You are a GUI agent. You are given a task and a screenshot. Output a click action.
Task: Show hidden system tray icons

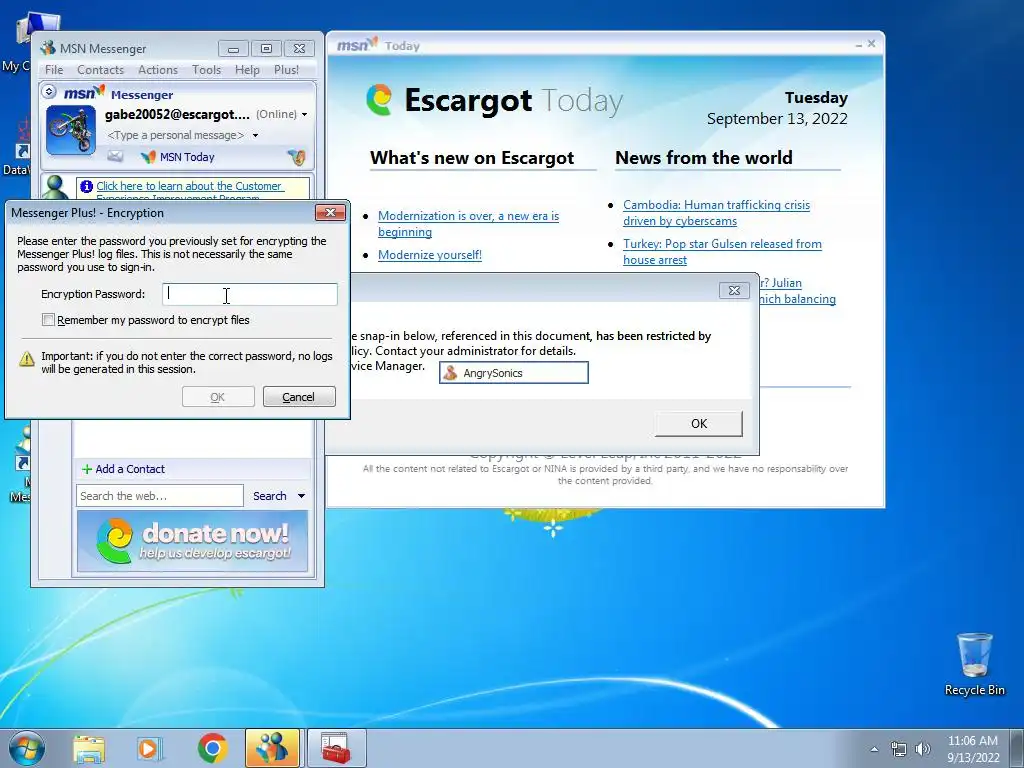tap(874, 749)
